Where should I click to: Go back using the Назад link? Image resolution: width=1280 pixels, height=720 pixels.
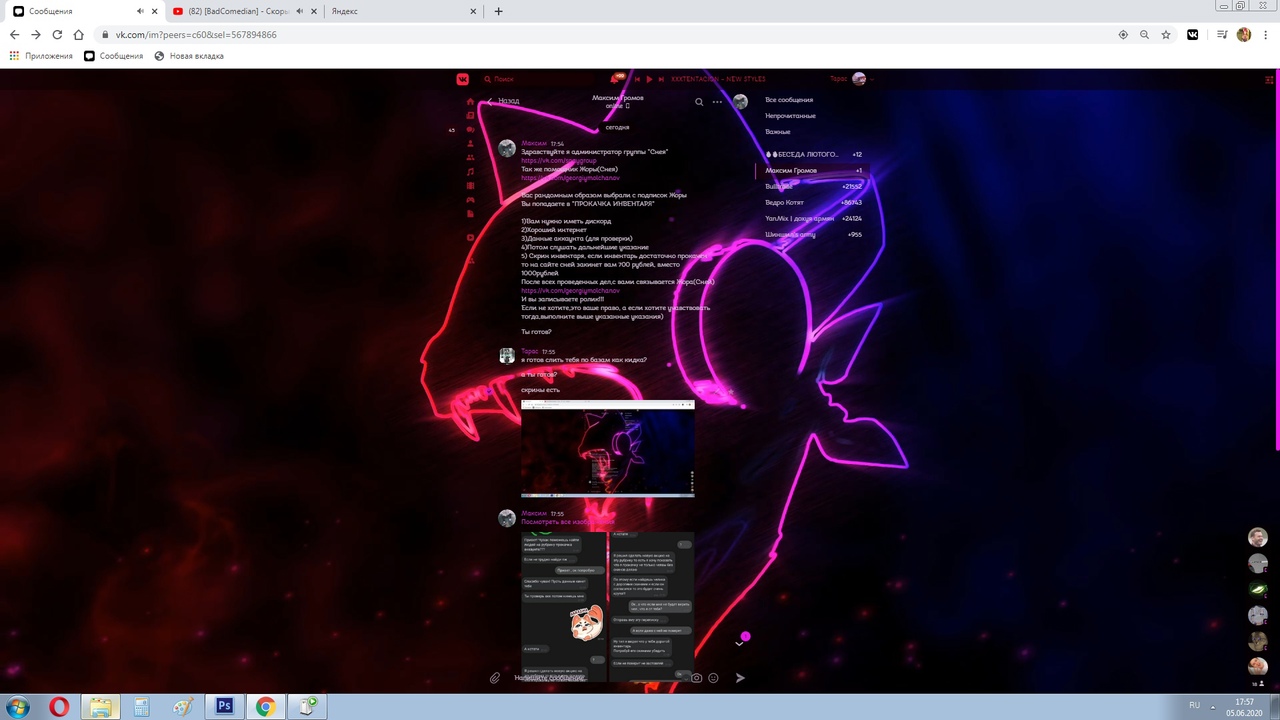(x=503, y=101)
